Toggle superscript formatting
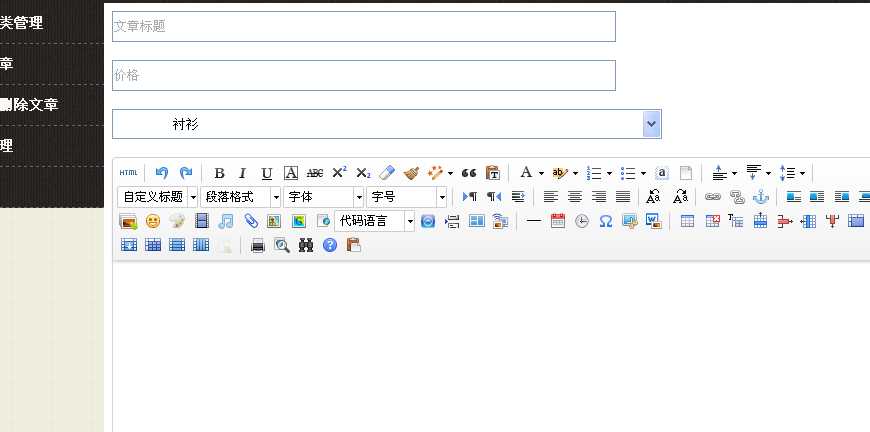Viewport: 870px width, 432px height. [x=339, y=173]
